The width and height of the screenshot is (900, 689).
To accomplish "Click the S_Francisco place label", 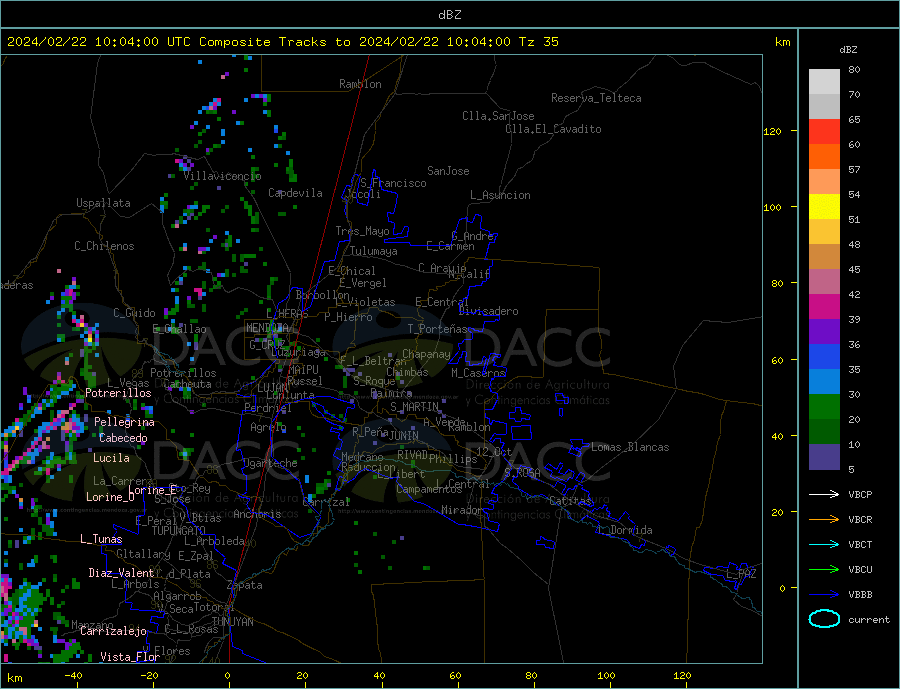I will click(393, 183).
